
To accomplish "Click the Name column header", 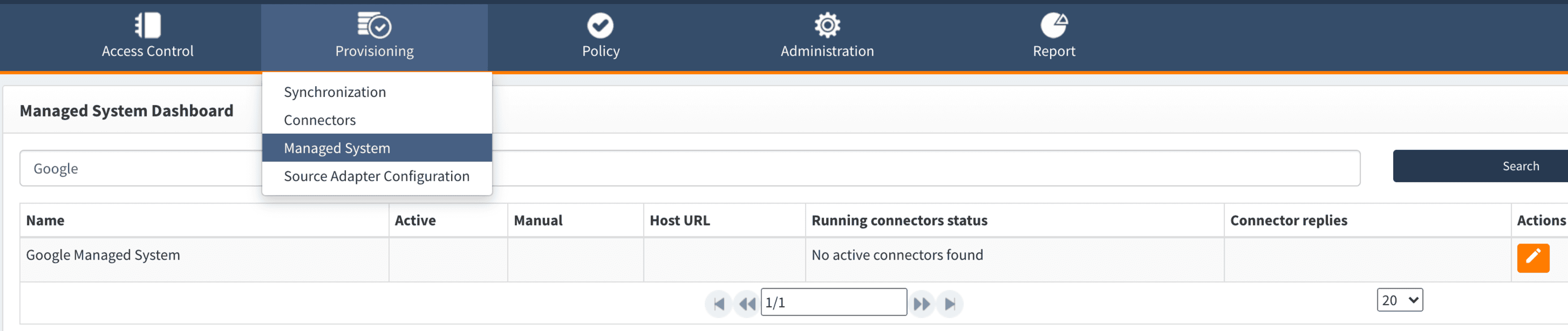I will (45, 220).
